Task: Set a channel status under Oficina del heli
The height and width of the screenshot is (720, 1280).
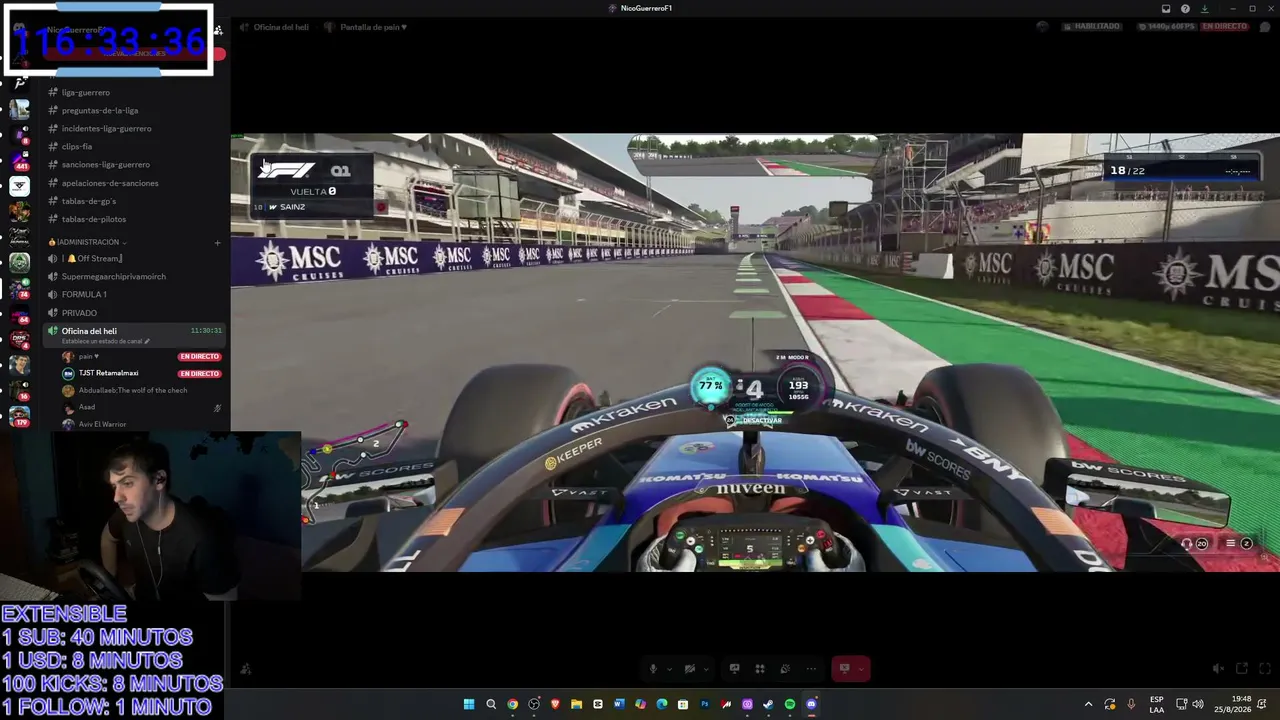Action: (x=105, y=341)
